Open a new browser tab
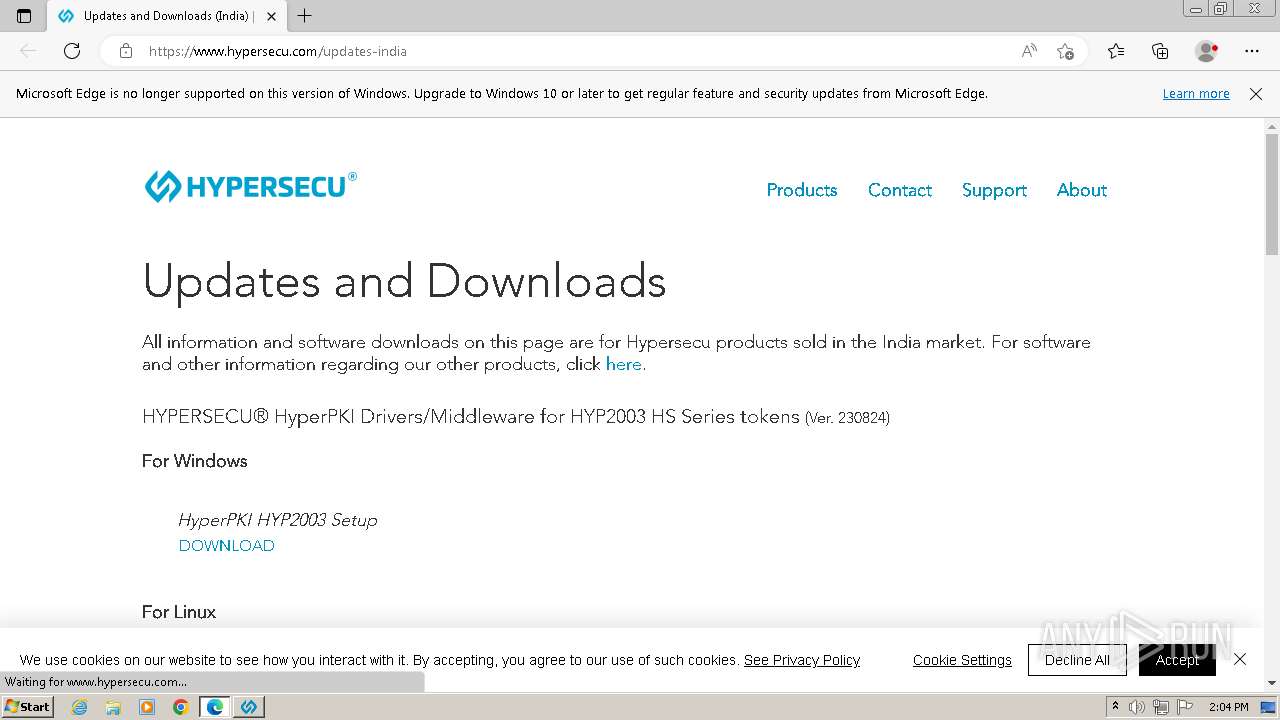This screenshot has height=720, width=1280. (x=305, y=16)
